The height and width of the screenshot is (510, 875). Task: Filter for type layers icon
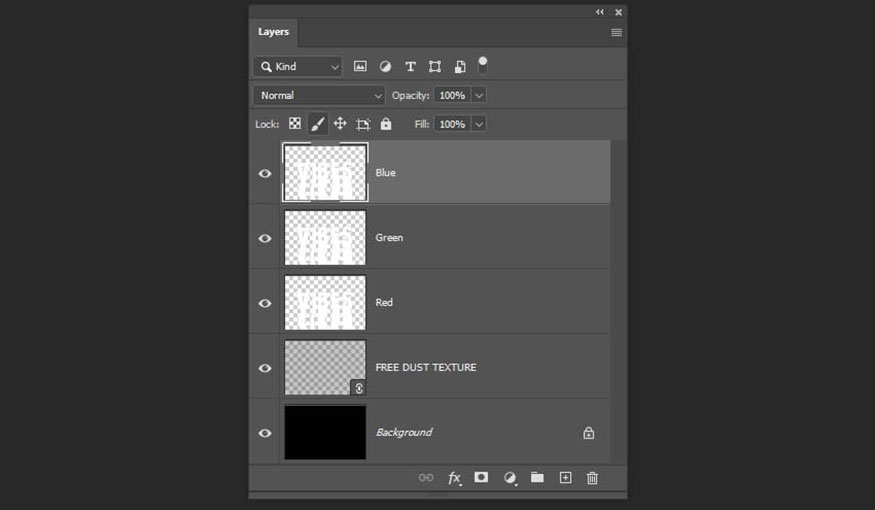(410, 67)
